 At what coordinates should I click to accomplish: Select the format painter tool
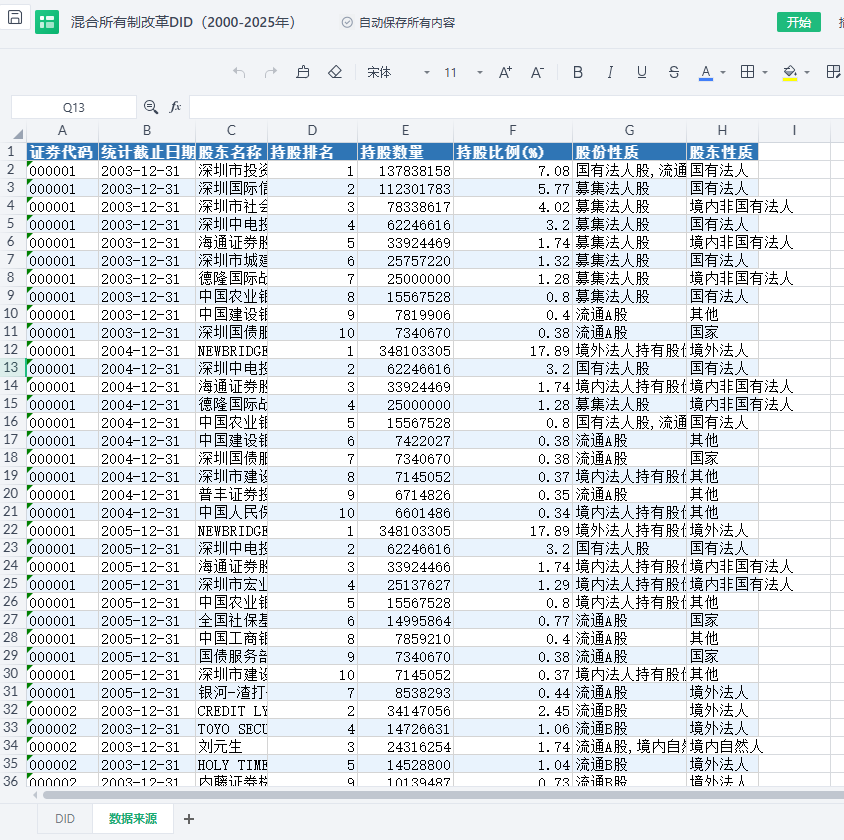click(303, 72)
